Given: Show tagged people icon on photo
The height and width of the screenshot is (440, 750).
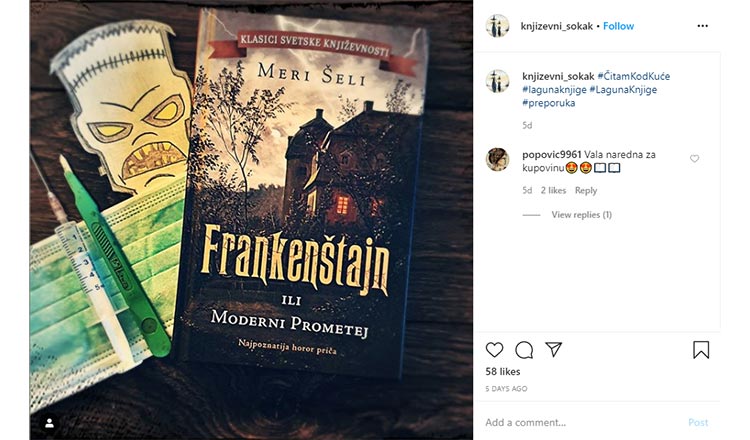Looking at the screenshot, I should click(49, 423).
